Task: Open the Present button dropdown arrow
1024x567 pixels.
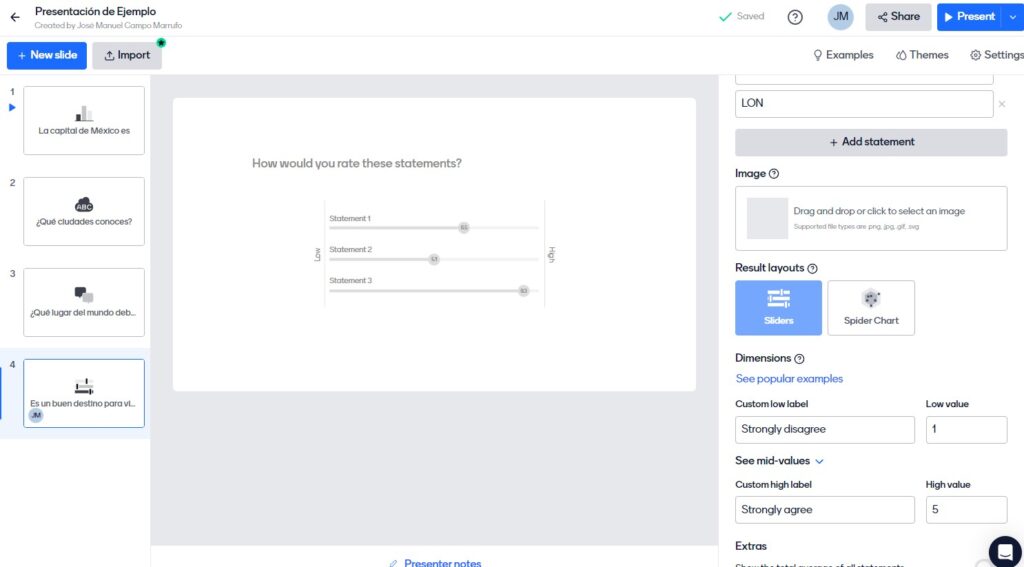Action: coord(1012,17)
